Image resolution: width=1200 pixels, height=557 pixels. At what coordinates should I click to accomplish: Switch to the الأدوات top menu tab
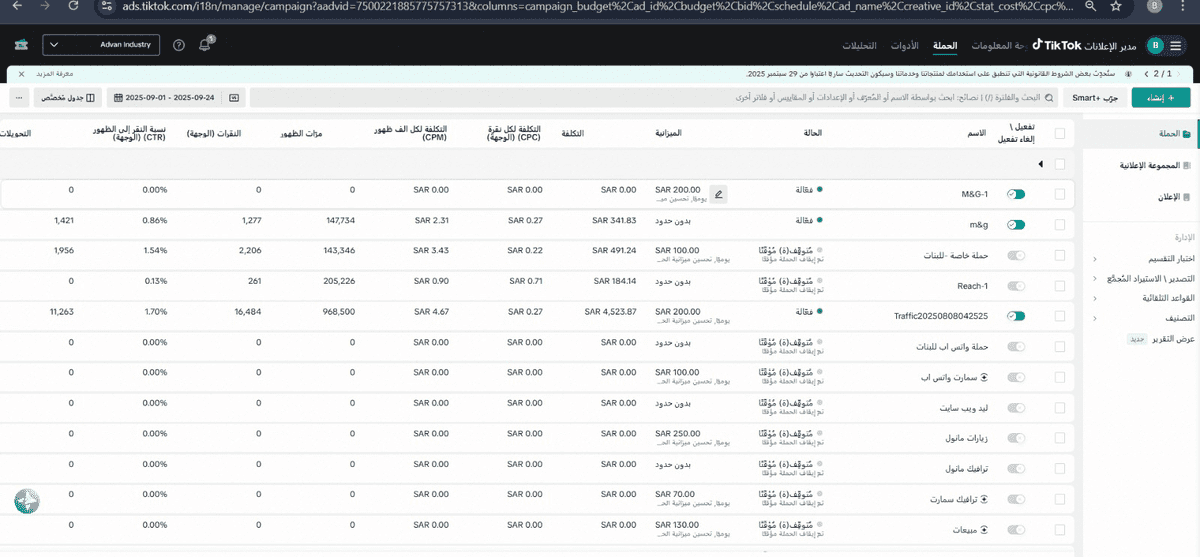904,47
